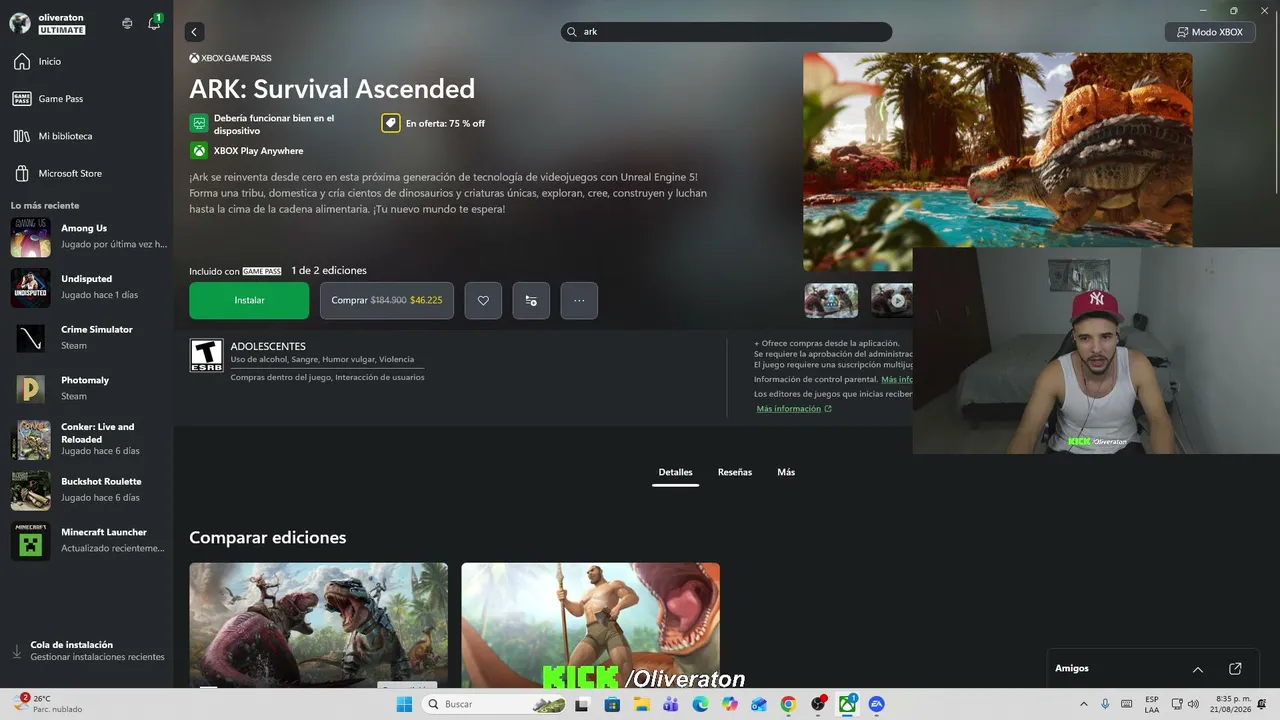
Task: Open second edition card with spear warrior
Action: pyautogui.click(x=590, y=625)
